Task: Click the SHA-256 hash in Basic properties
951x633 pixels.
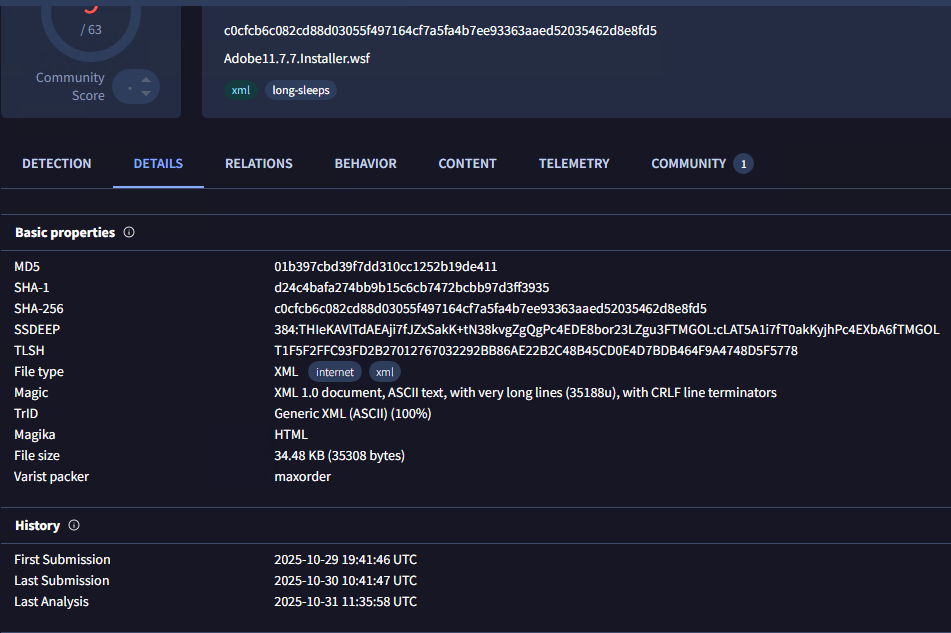Action: [x=490, y=309]
